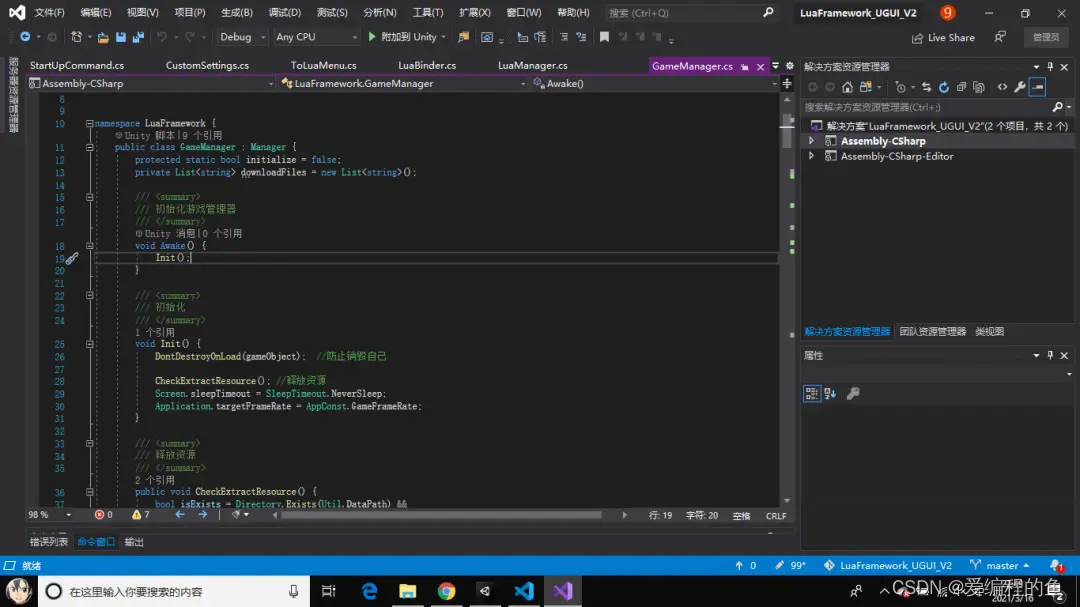The width and height of the screenshot is (1080, 607).
Task: Open Solution Explorer properties via wrench icon
Action: click(1019, 87)
